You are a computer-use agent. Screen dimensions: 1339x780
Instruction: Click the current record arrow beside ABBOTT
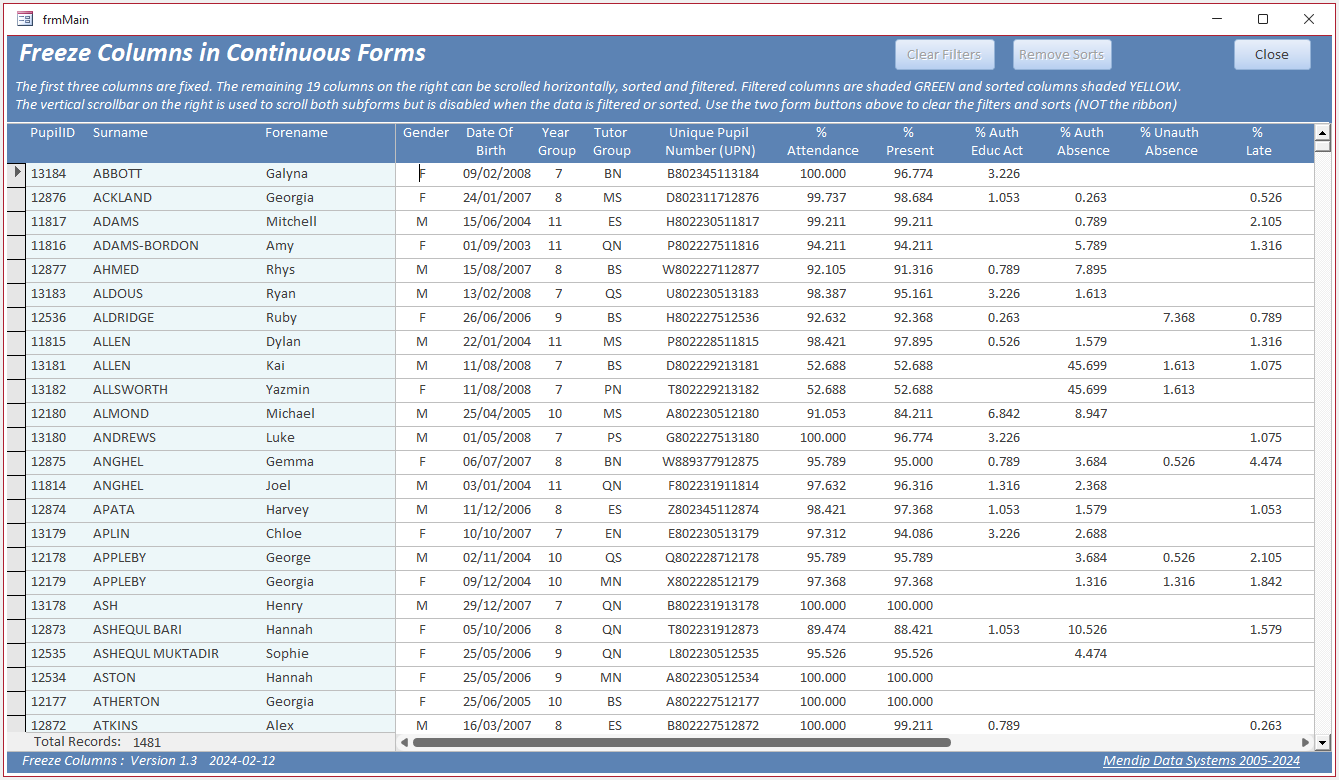(17, 173)
